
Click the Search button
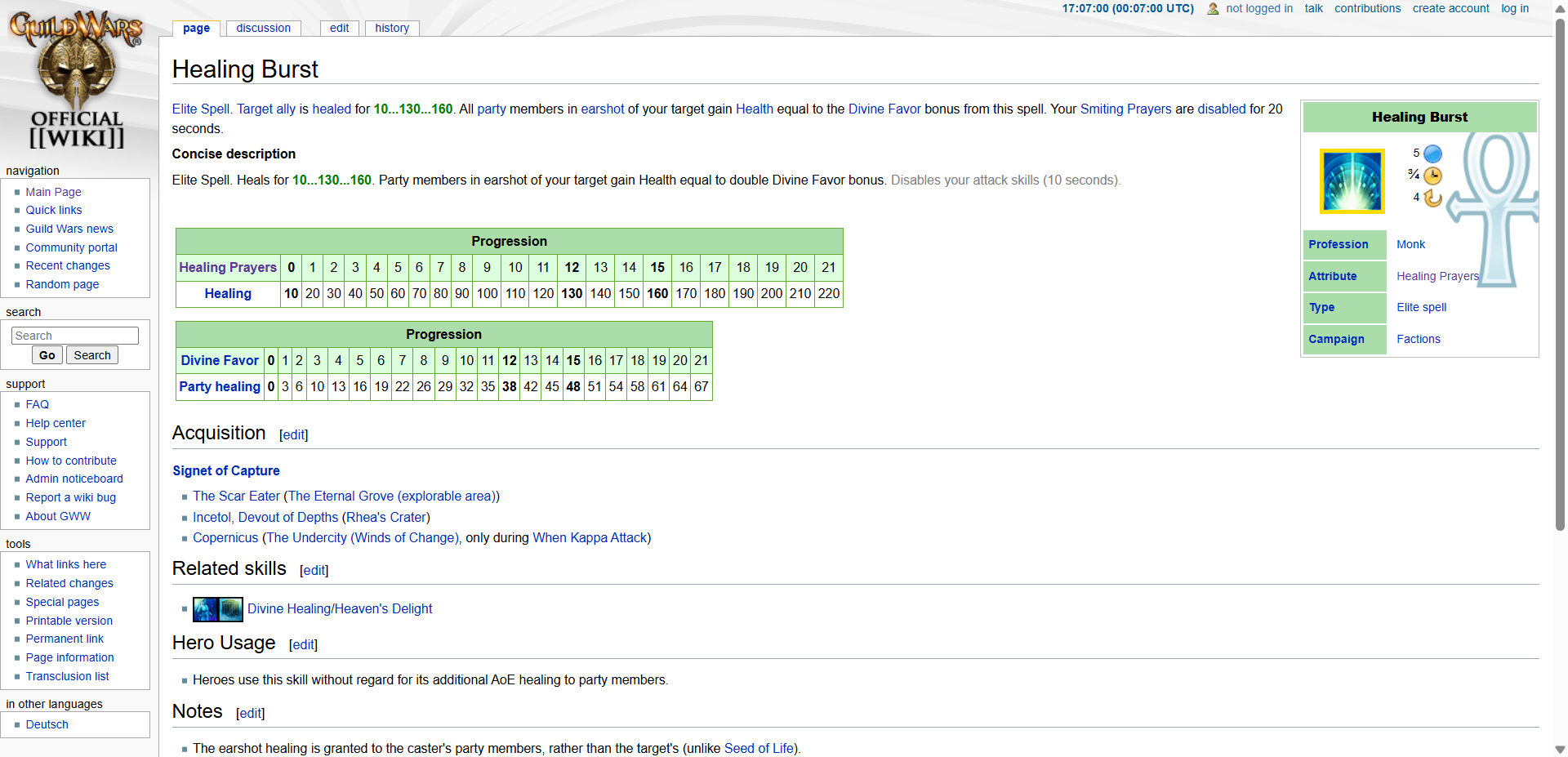coord(92,355)
